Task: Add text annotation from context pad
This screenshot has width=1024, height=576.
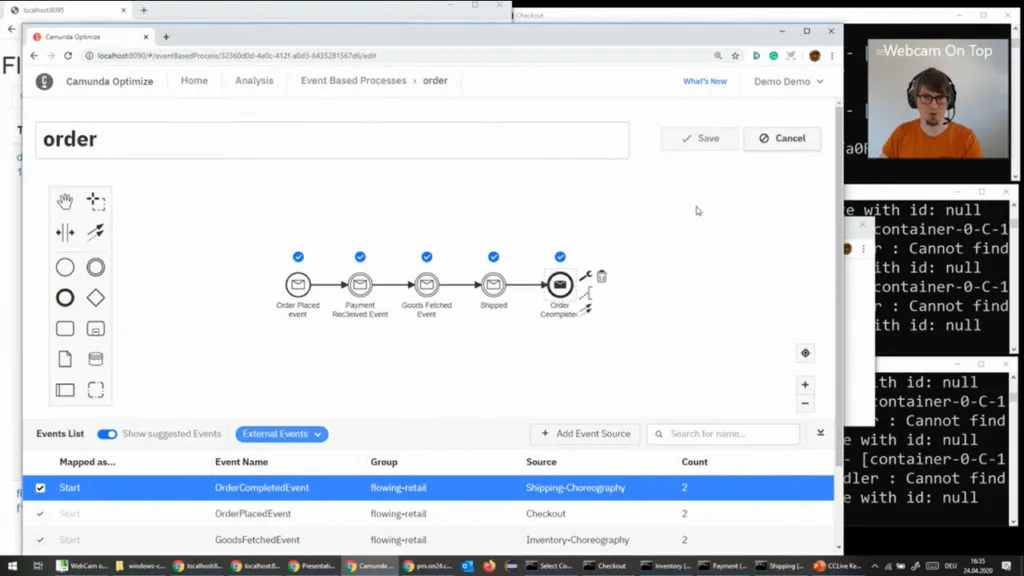Action: pos(586,293)
